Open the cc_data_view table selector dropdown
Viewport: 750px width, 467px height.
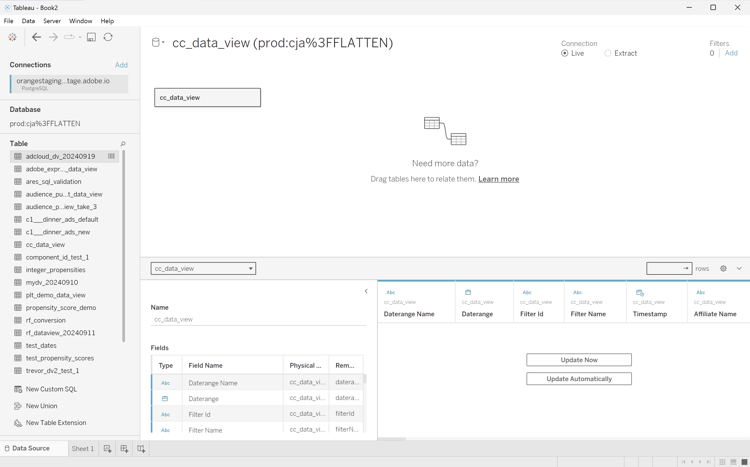pos(203,268)
